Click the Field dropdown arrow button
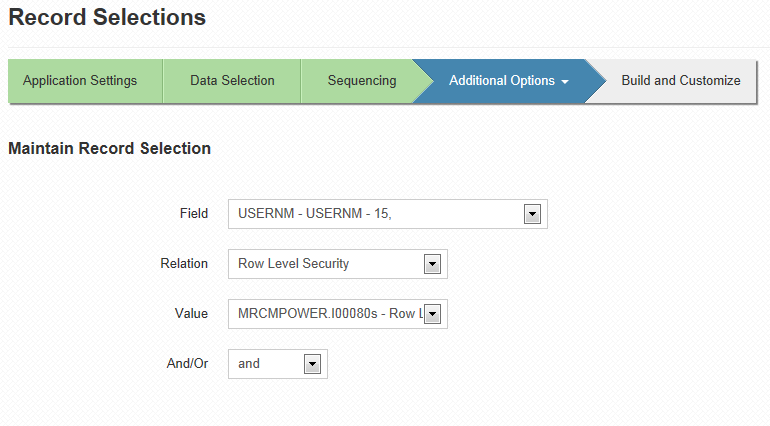Image resolution: width=770 pixels, height=426 pixels. click(x=532, y=214)
